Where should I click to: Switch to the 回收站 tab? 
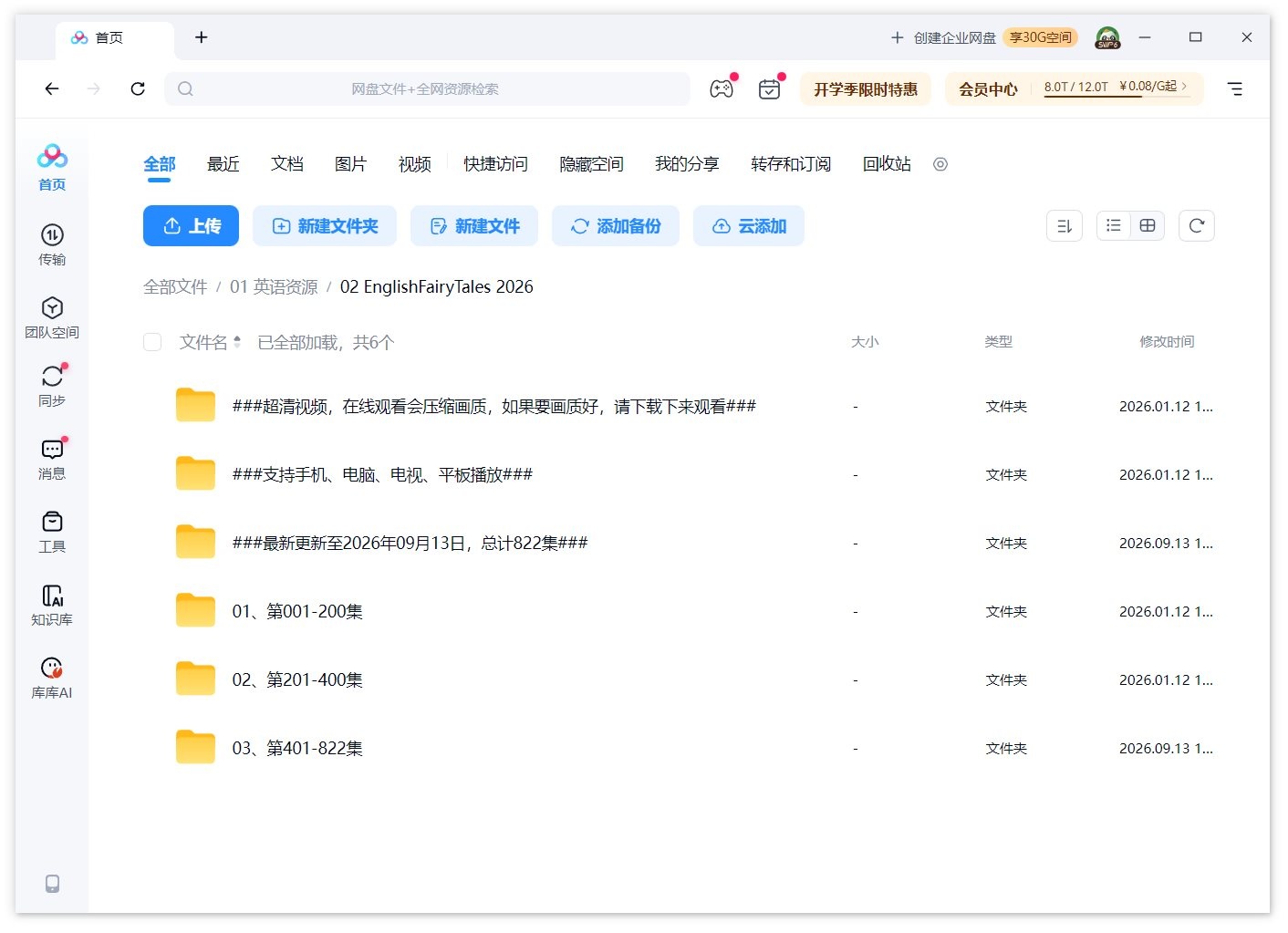(x=887, y=164)
